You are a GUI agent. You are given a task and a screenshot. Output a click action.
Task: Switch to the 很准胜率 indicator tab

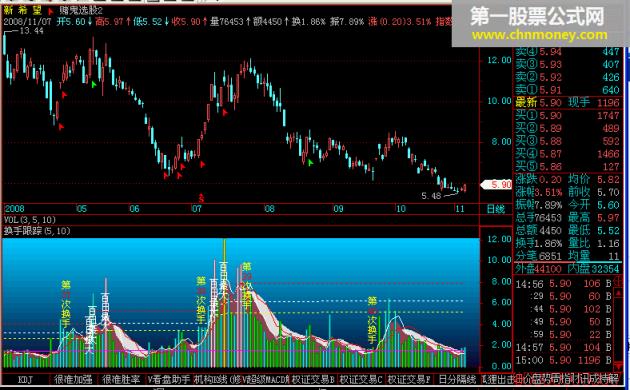121,379
